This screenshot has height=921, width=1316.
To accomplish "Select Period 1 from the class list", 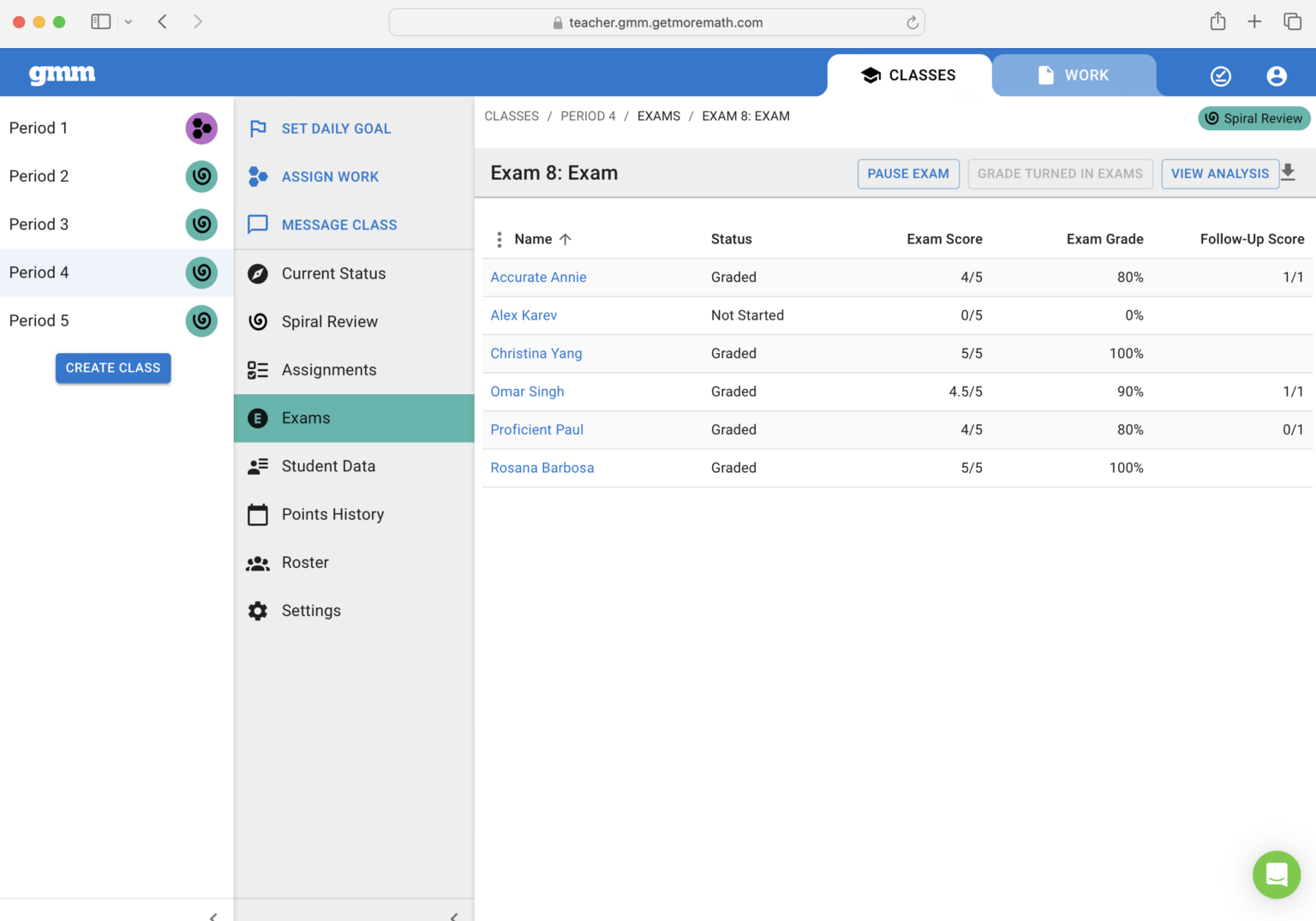I will pos(39,128).
